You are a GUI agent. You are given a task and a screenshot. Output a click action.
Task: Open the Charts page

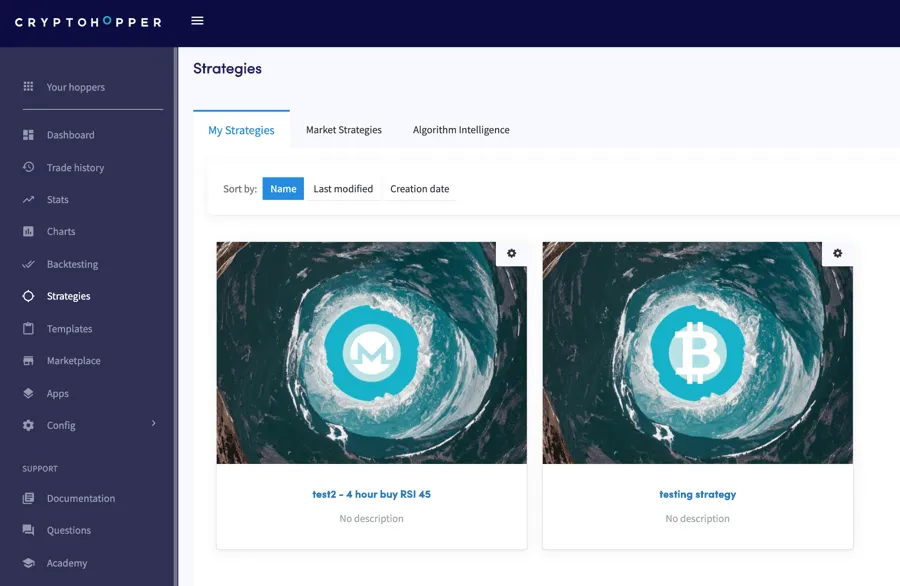pyautogui.click(x=61, y=231)
